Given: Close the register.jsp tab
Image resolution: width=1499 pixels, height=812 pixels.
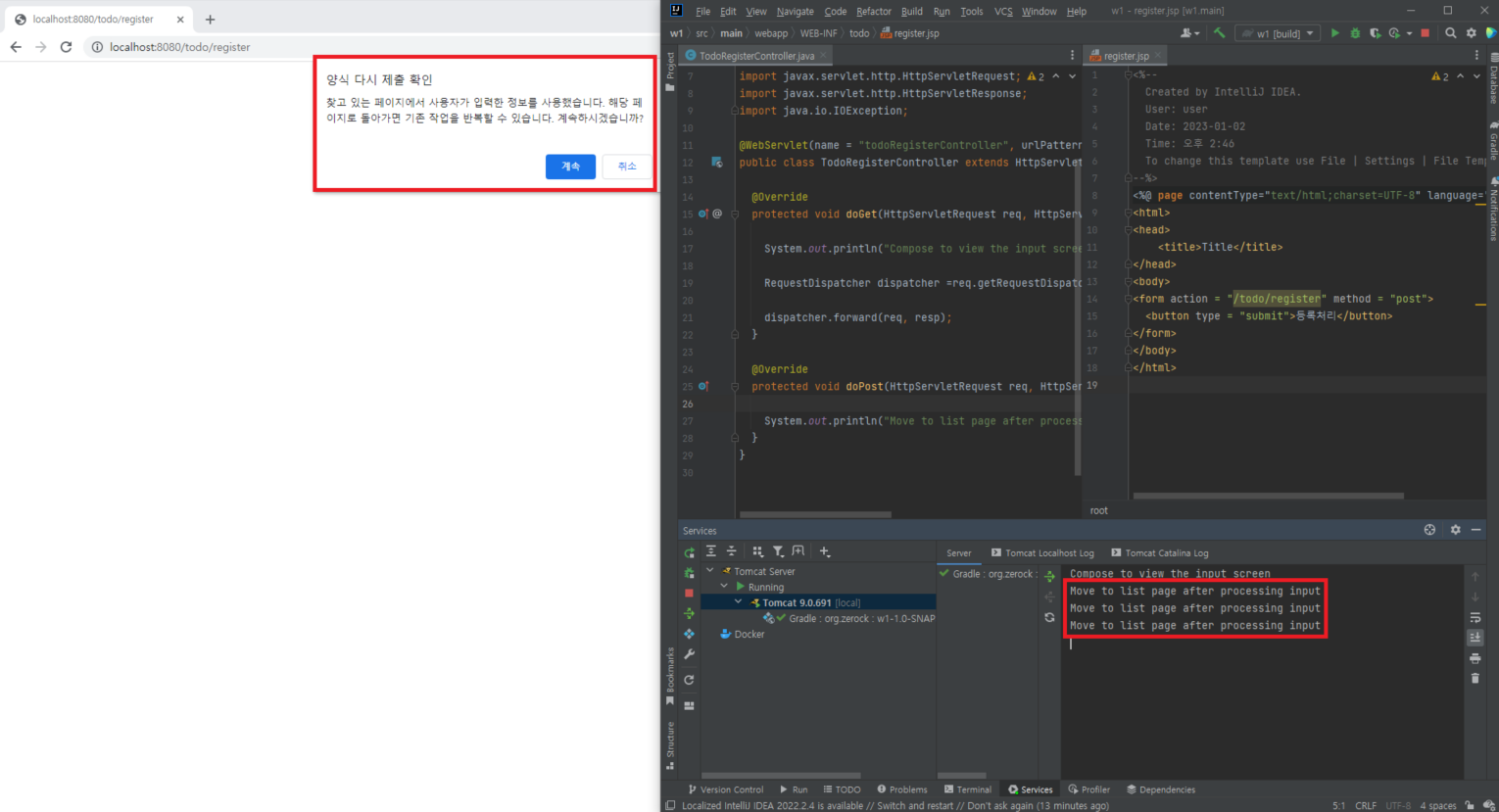Looking at the screenshot, I should pos(1158,56).
